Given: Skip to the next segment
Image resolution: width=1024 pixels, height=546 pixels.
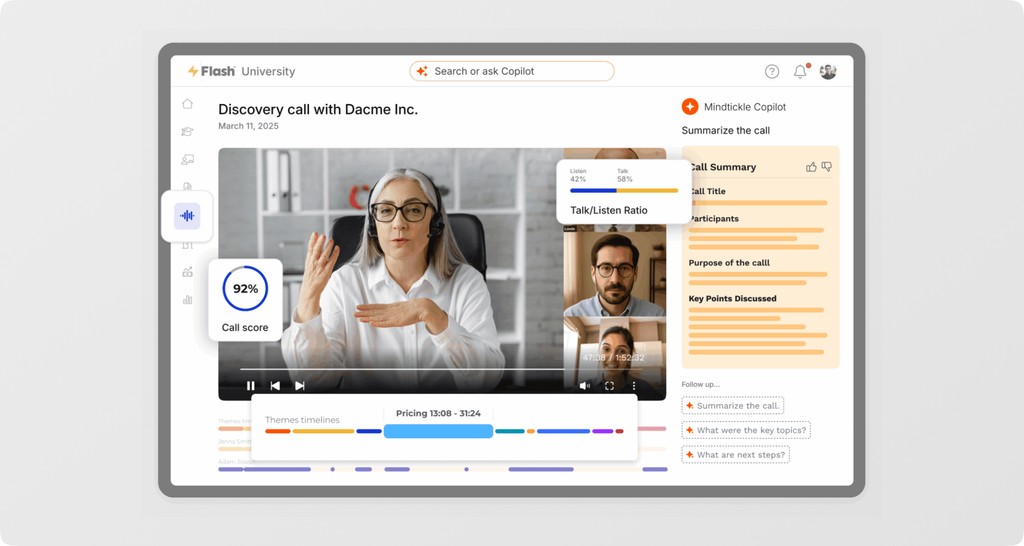Looking at the screenshot, I should click(300, 386).
